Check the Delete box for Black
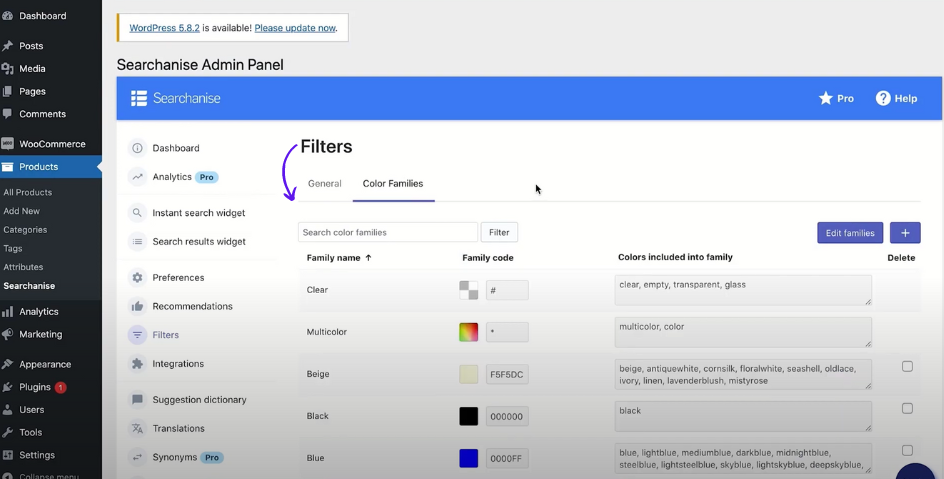Image resolution: width=944 pixels, height=479 pixels. point(907,409)
